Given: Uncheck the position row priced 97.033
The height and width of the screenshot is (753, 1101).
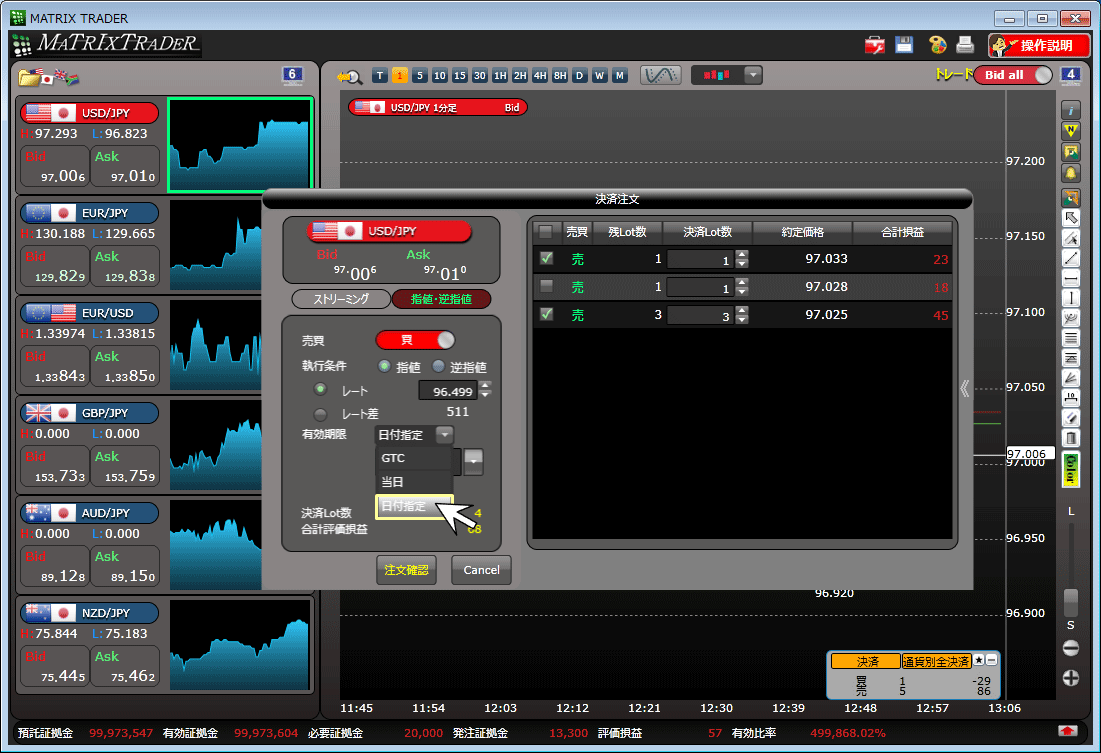Looking at the screenshot, I should point(546,258).
